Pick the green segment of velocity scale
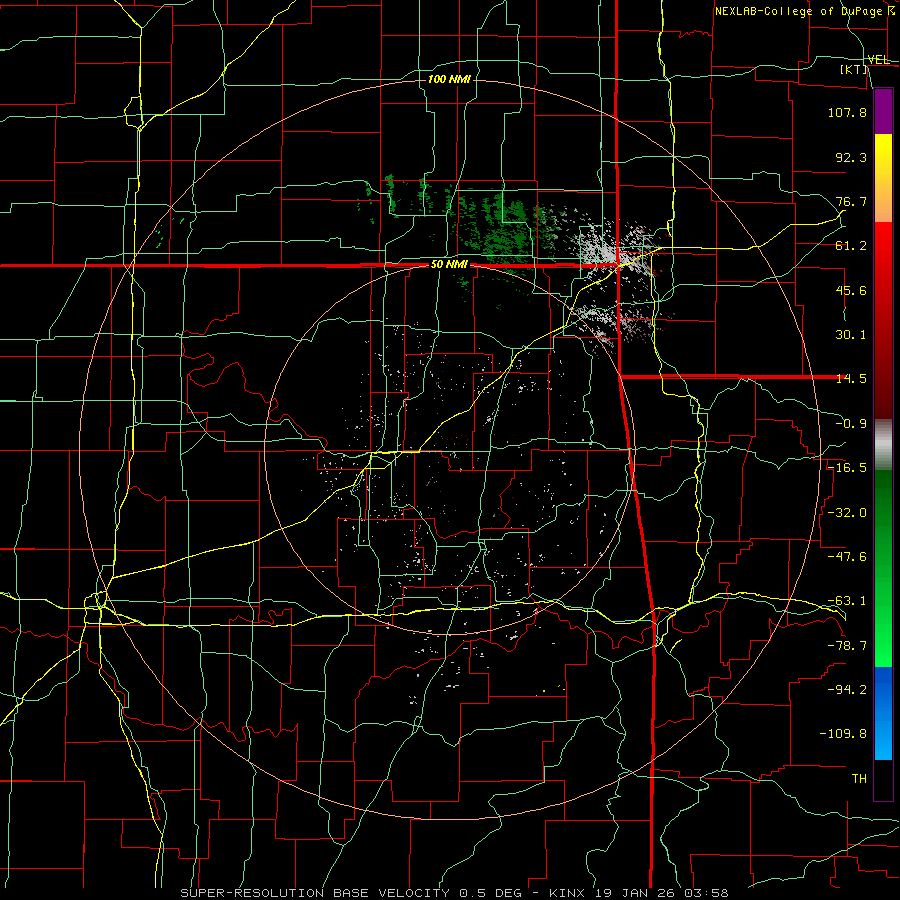Viewport: 900px width, 900px height. point(883,568)
